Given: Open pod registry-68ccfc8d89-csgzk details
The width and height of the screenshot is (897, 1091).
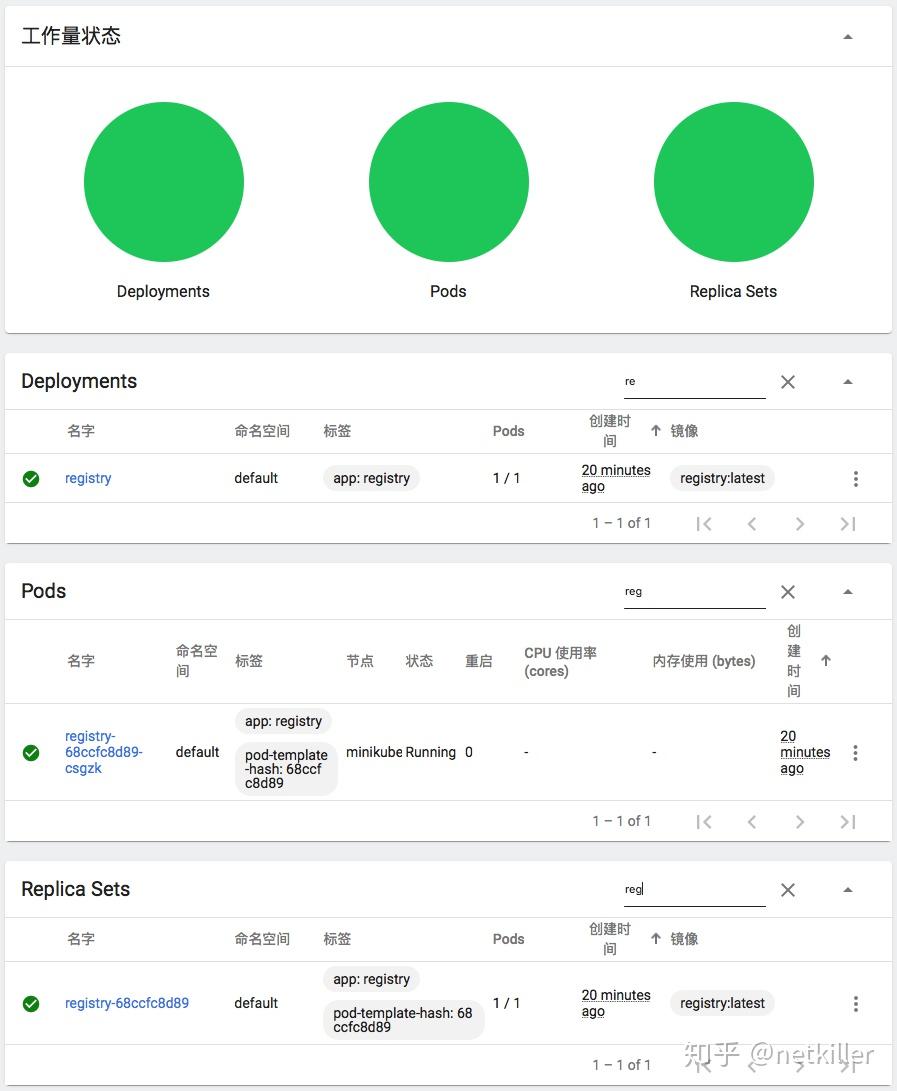Looking at the screenshot, I should (103, 752).
